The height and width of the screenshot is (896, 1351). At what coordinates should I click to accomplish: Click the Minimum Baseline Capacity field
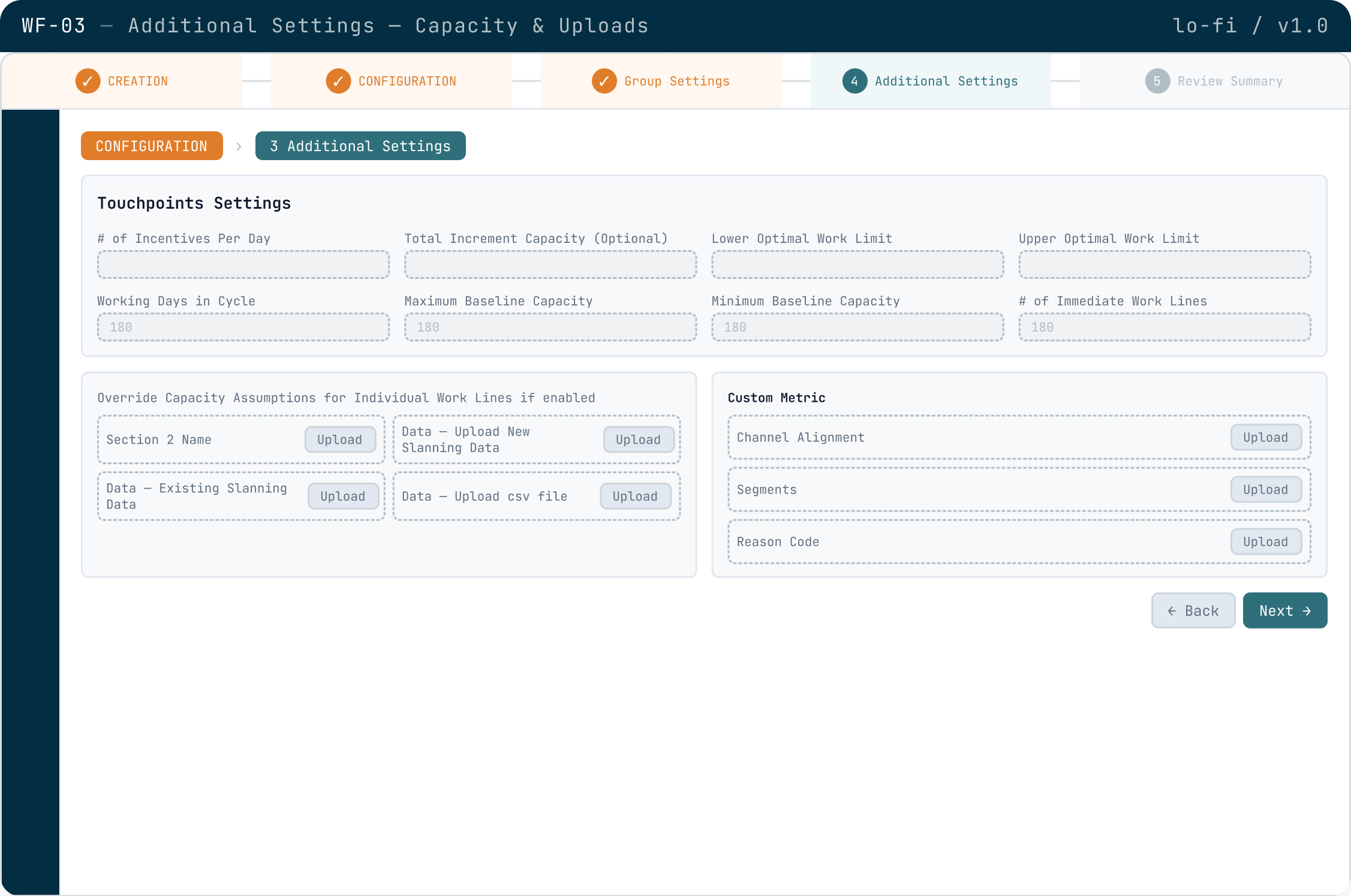857,327
